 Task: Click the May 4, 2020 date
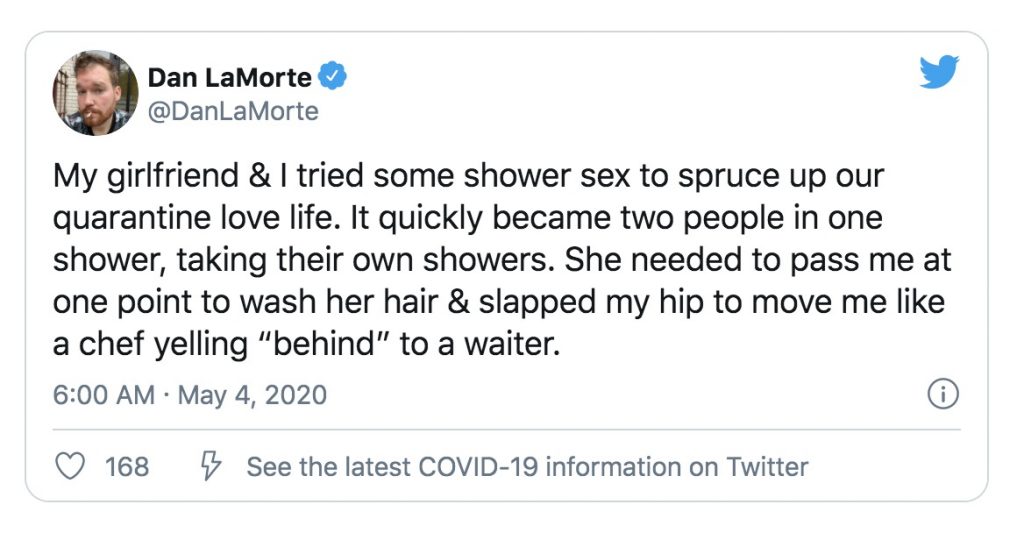tap(252, 395)
